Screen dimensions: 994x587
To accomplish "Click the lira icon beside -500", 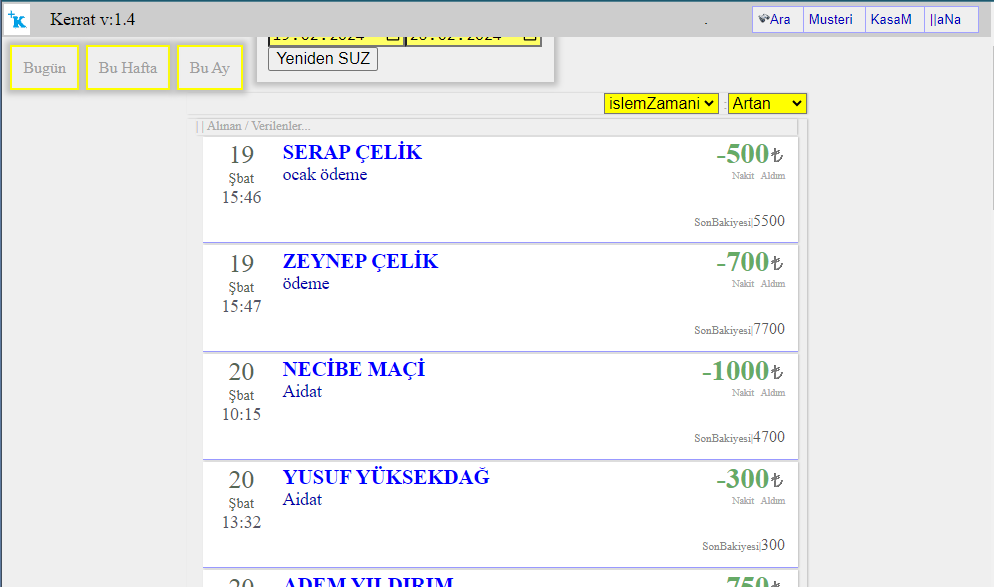I will (x=777, y=156).
